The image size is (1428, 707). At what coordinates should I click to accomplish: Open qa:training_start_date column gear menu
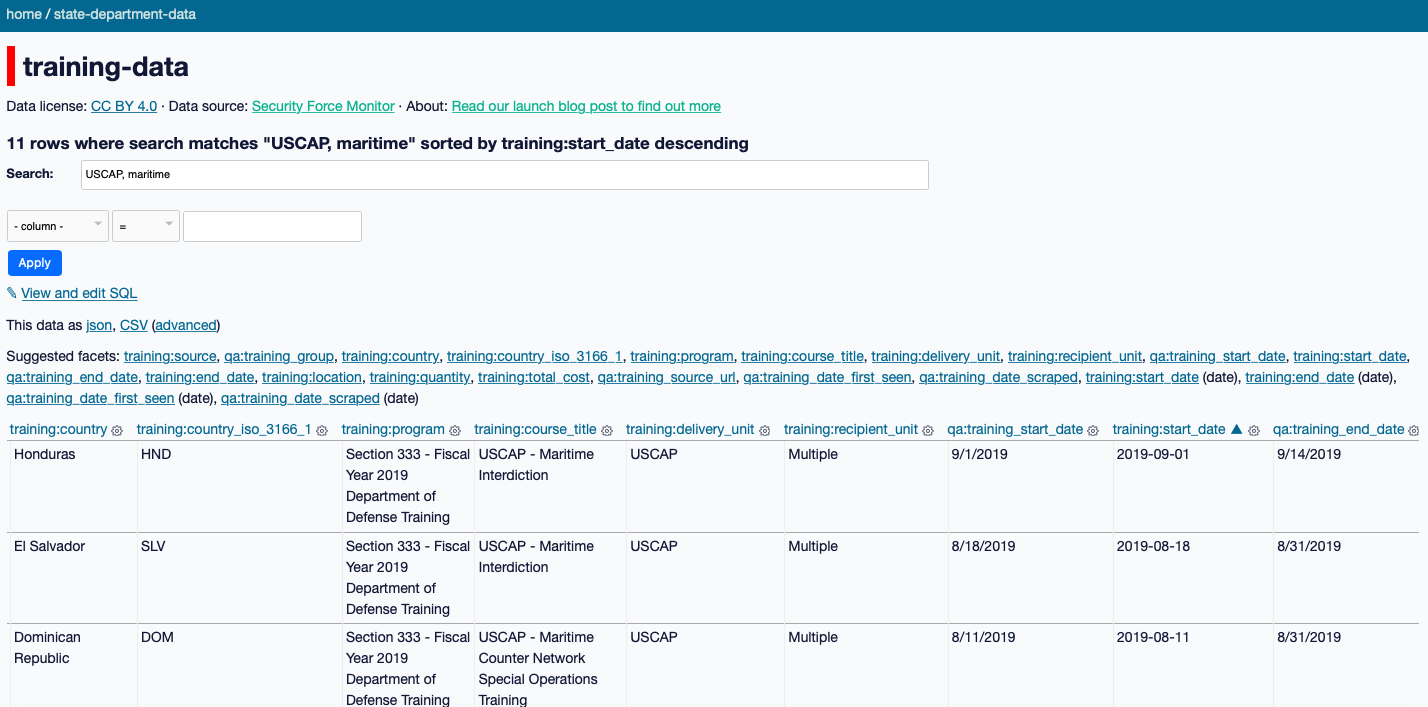pos(1093,431)
